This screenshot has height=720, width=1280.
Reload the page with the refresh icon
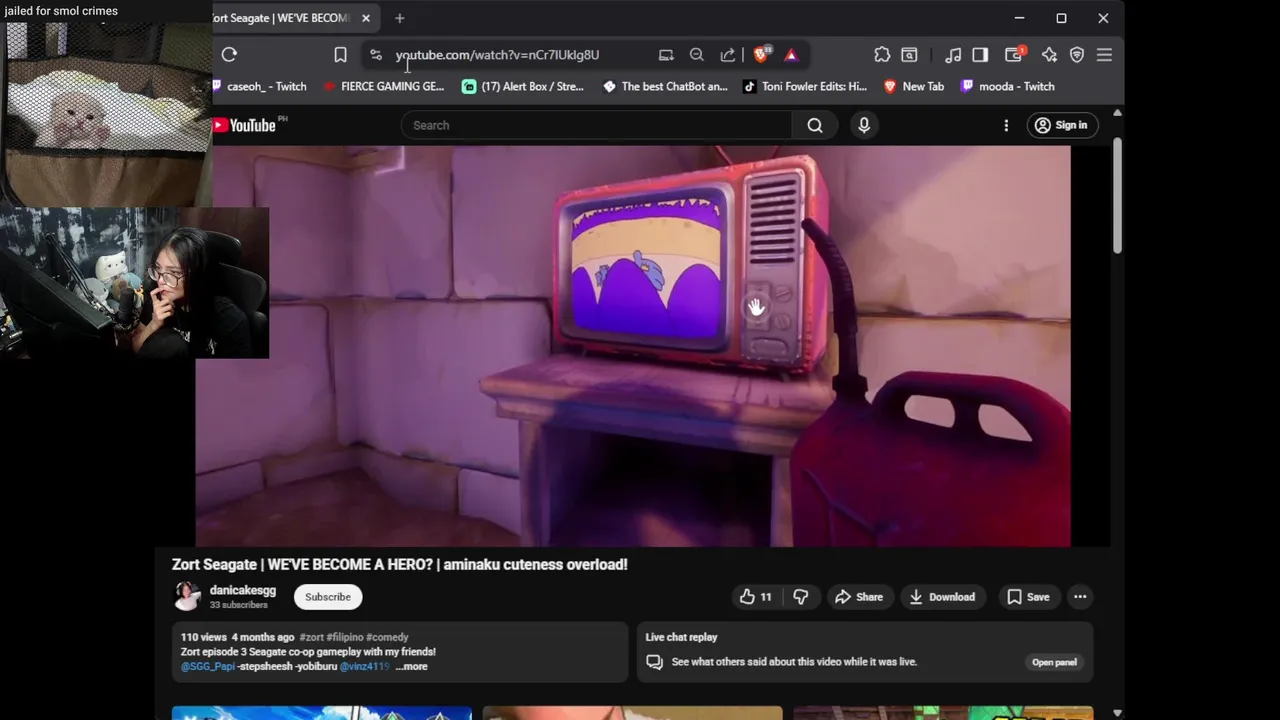click(229, 55)
